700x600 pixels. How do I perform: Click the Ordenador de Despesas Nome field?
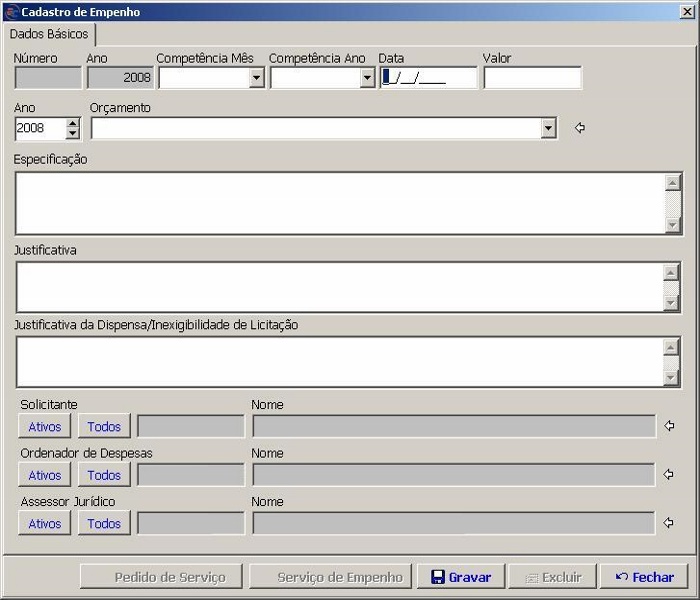pyautogui.click(x=454, y=475)
